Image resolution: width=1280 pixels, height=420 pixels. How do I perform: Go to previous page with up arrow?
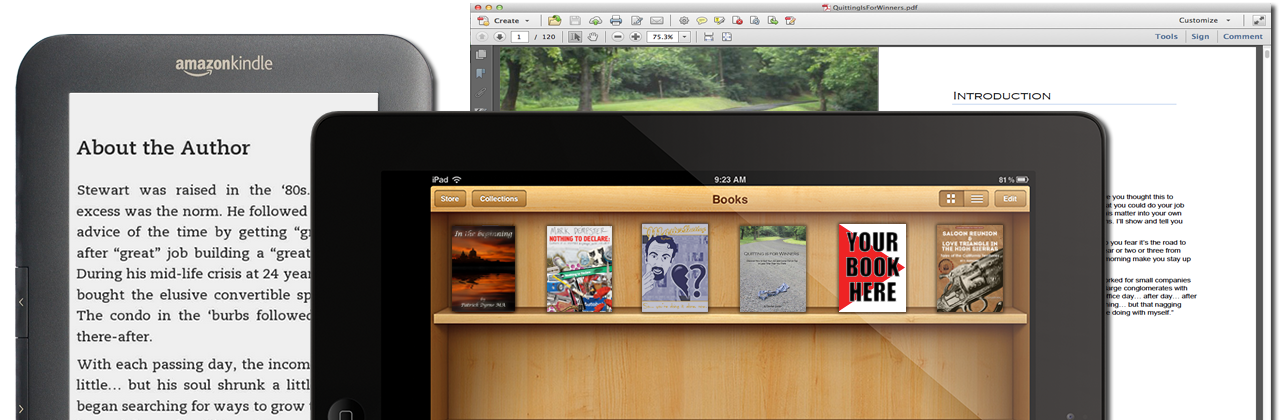[x=482, y=37]
